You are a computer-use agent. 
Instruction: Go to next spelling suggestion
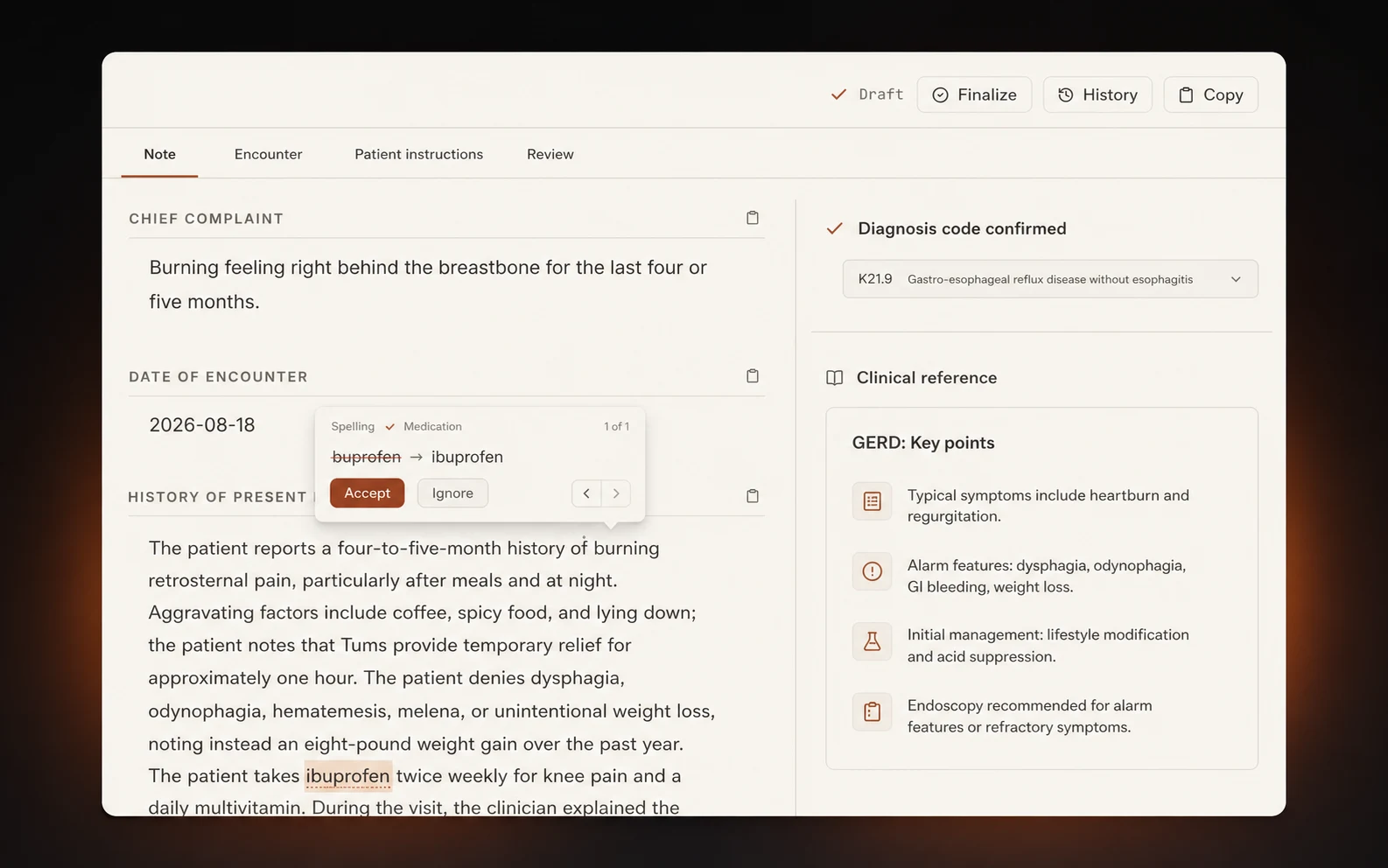coord(616,493)
